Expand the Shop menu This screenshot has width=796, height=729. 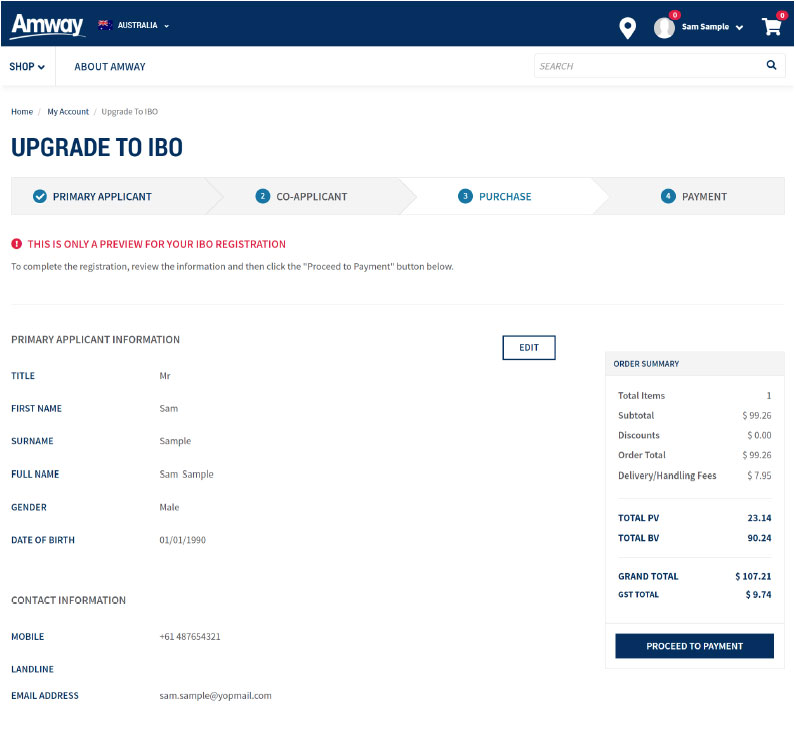pos(27,67)
